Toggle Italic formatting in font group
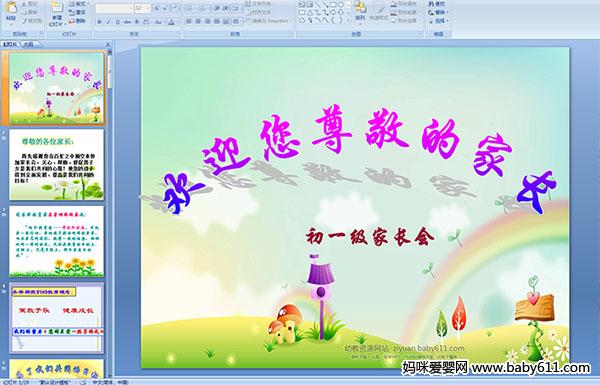The image size is (600, 385). (108, 22)
